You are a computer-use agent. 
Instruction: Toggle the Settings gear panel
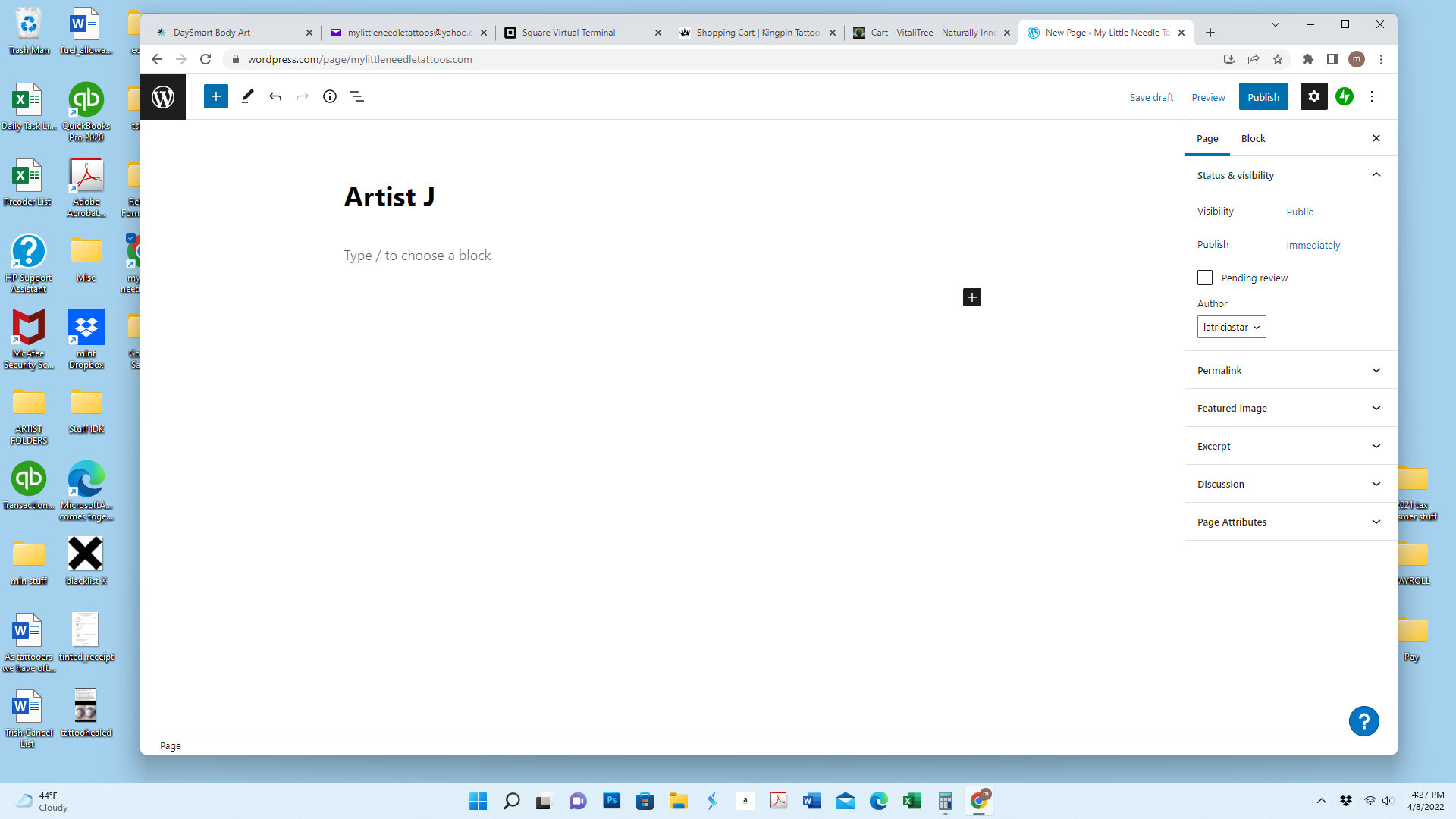point(1313,96)
